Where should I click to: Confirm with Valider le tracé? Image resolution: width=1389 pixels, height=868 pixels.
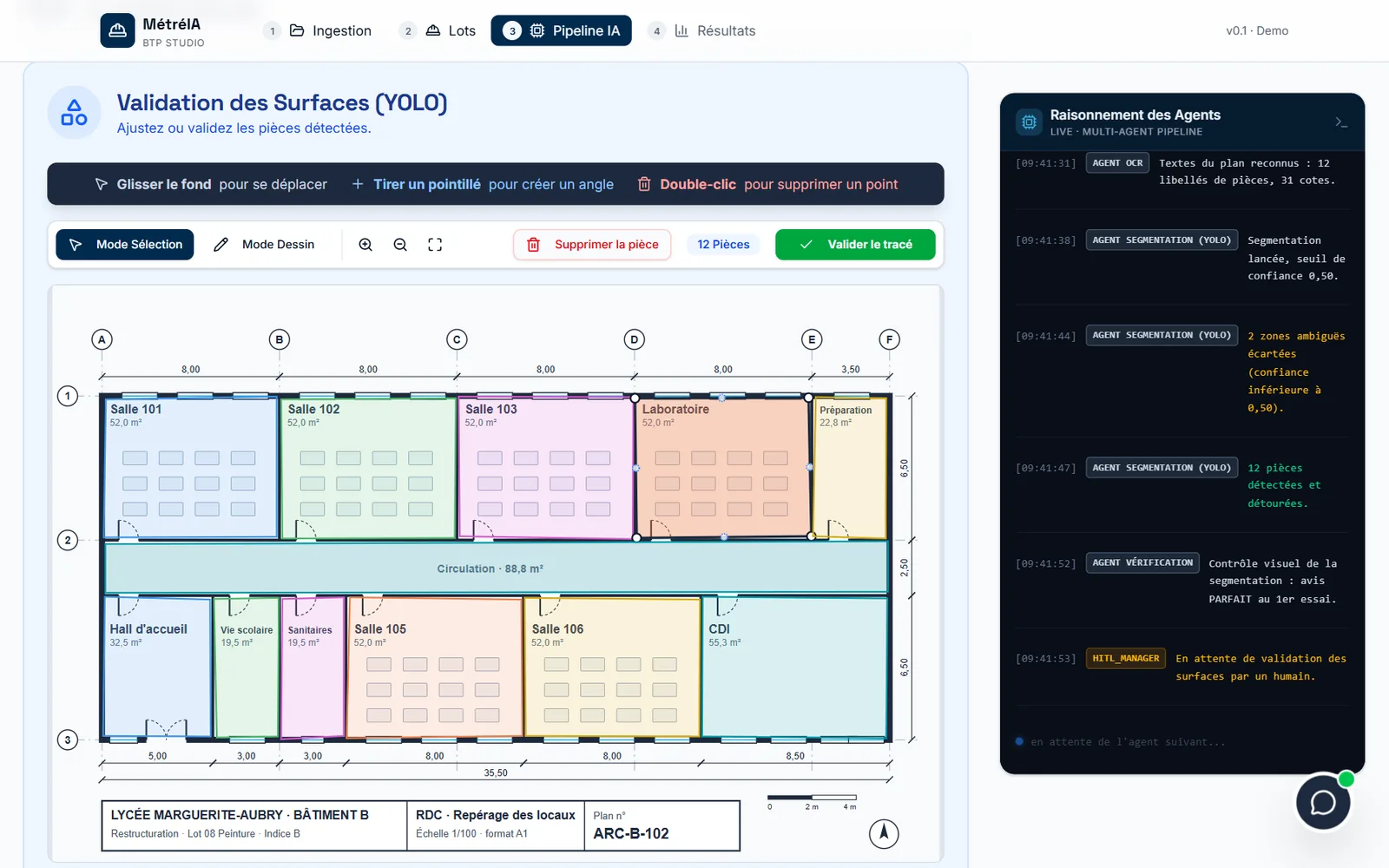coord(855,245)
